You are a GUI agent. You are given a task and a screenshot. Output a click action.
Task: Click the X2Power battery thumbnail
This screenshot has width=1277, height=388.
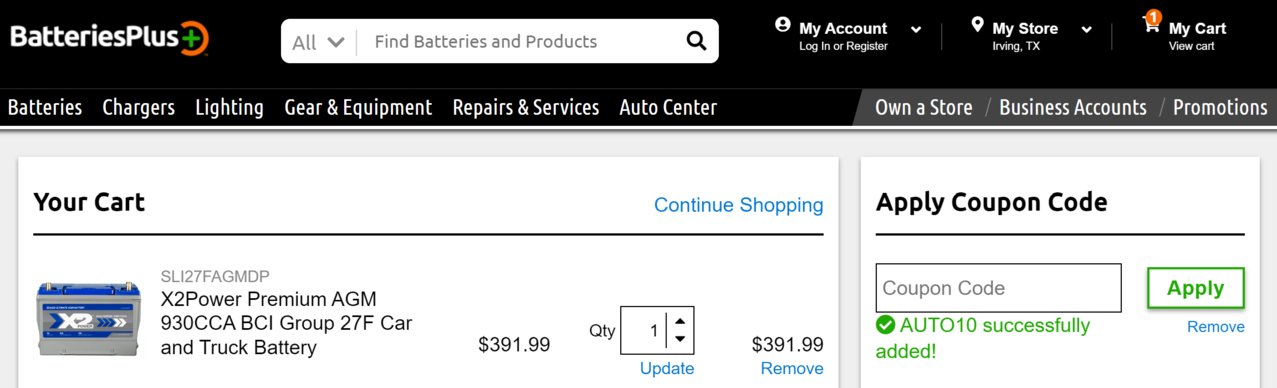click(88, 317)
